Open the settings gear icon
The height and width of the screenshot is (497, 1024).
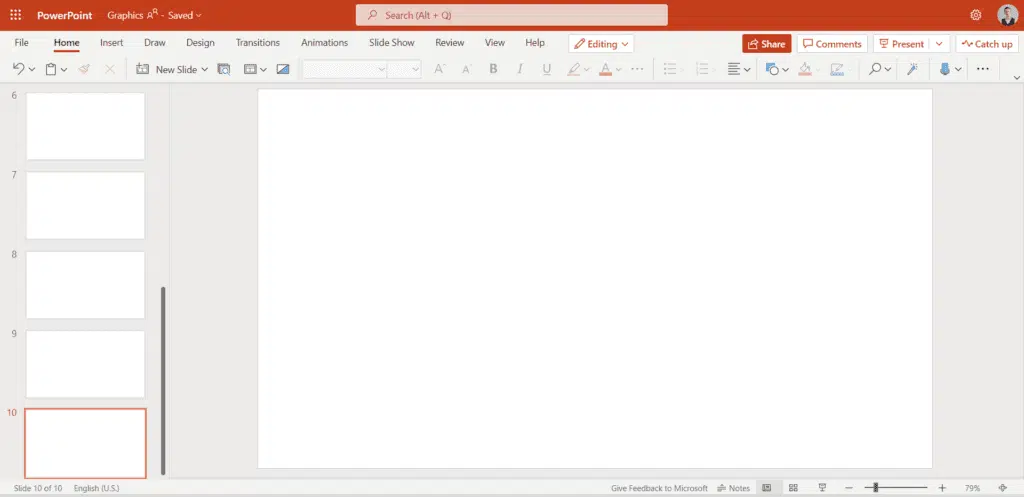[976, 15]
